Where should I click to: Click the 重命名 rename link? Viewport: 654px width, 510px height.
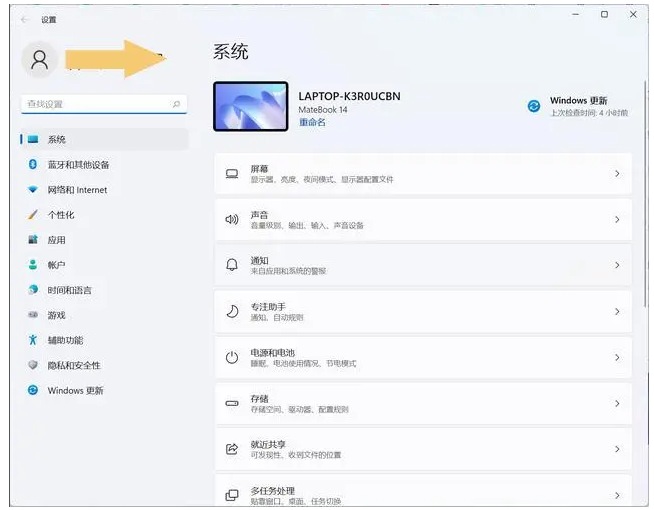pyautogui.click(x=312, y=122)
